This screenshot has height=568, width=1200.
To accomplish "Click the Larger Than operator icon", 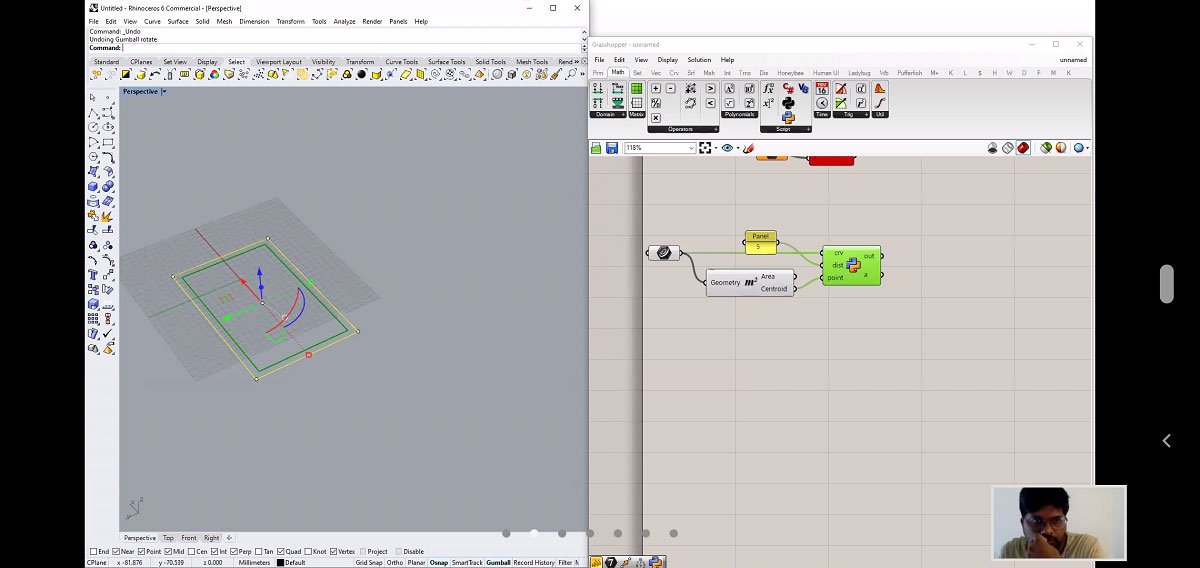I will (711, 89).
